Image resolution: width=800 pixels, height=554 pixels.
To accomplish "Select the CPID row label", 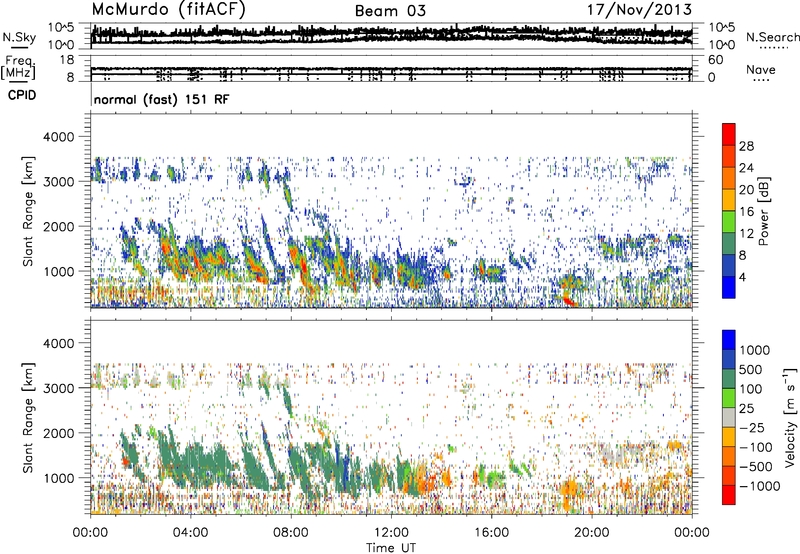I will coord(22,95).
